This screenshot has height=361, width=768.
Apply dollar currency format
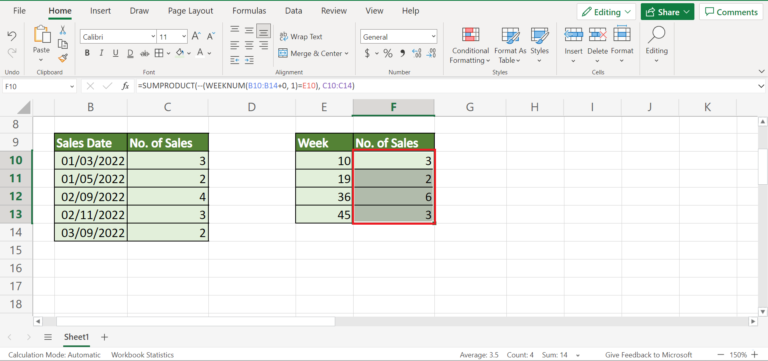tap(367, 53)
